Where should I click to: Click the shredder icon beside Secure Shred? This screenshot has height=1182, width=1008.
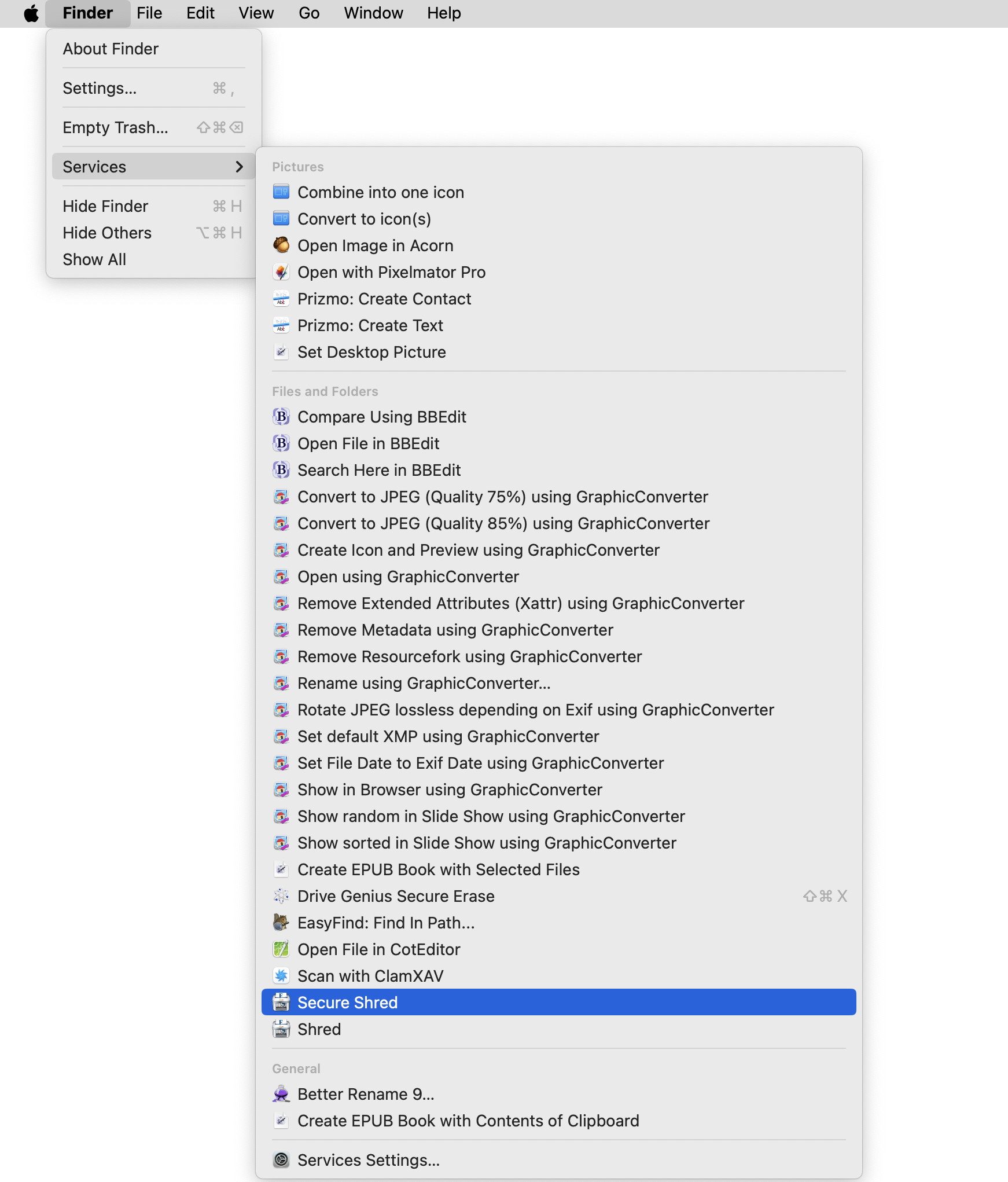point(281,1003)
